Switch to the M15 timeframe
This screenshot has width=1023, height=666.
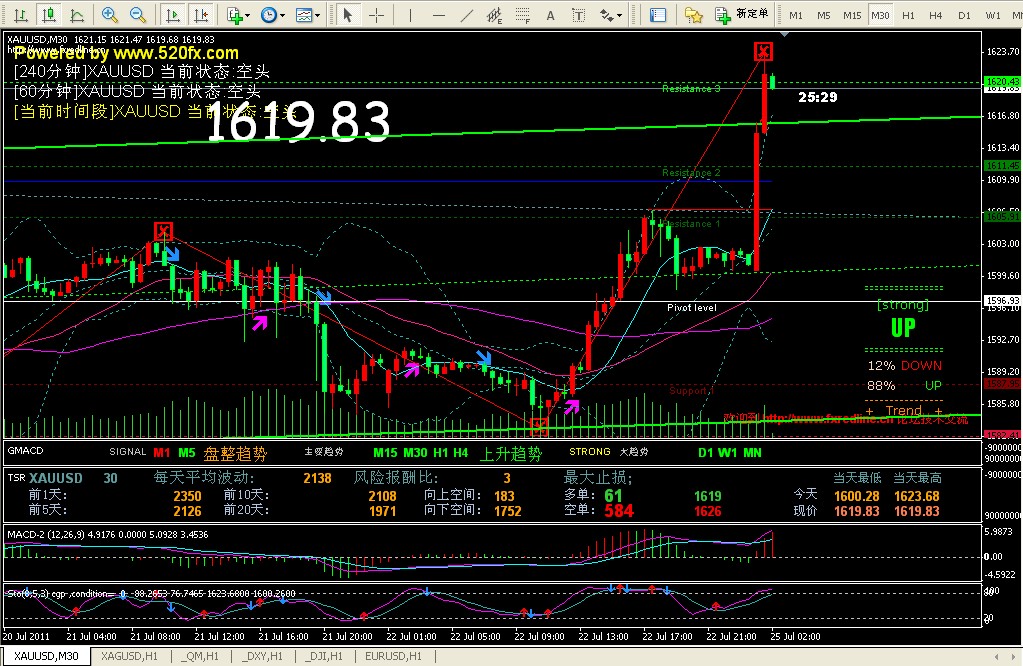[x=851, y=15]
